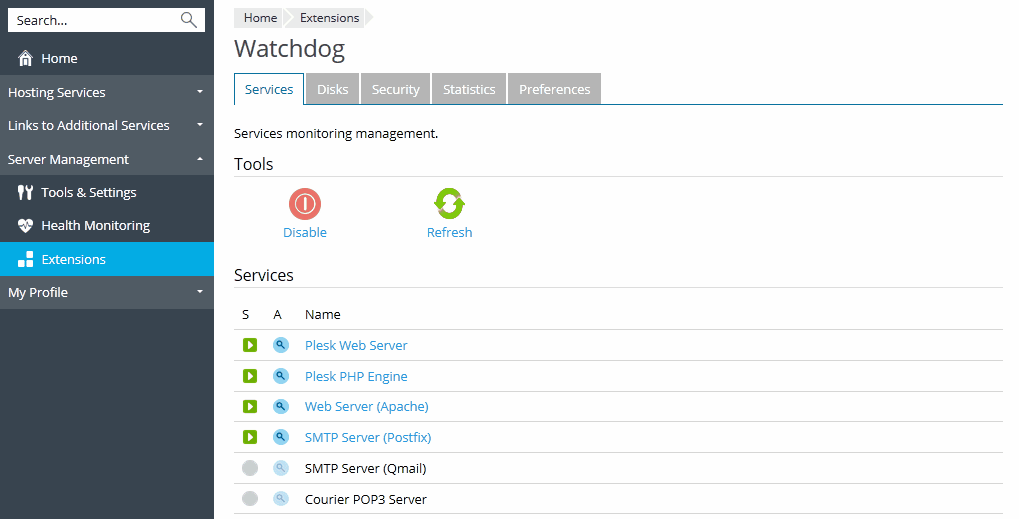Switch to the Disks tab

[x=333, y=89]
